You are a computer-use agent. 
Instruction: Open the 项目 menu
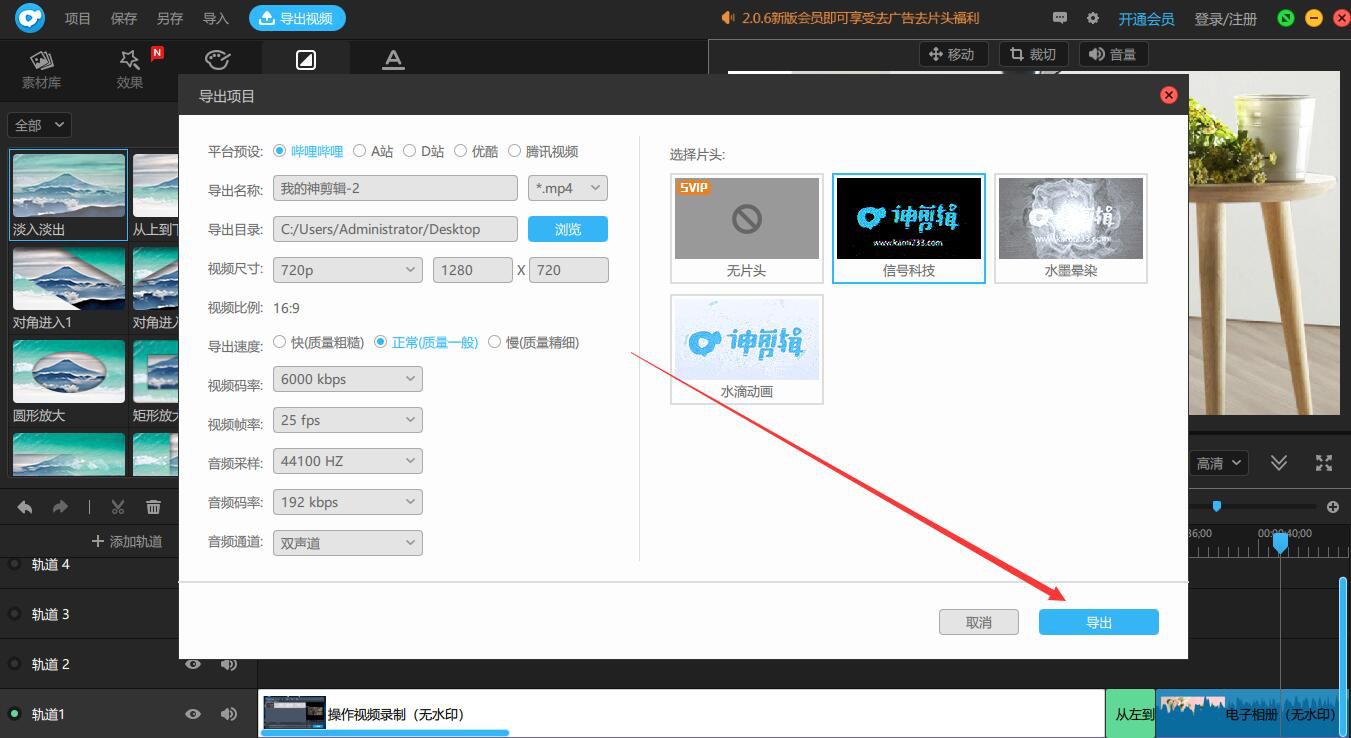[x=77, y=18]
